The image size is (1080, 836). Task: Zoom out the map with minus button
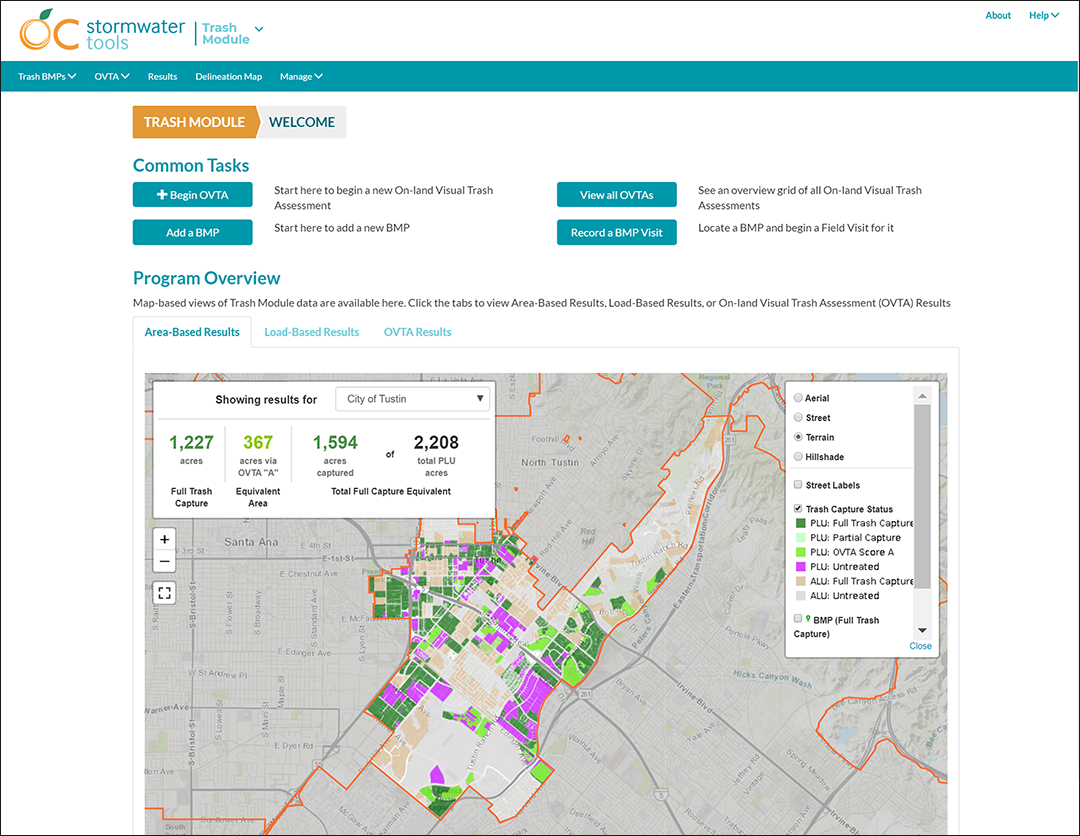165,561
